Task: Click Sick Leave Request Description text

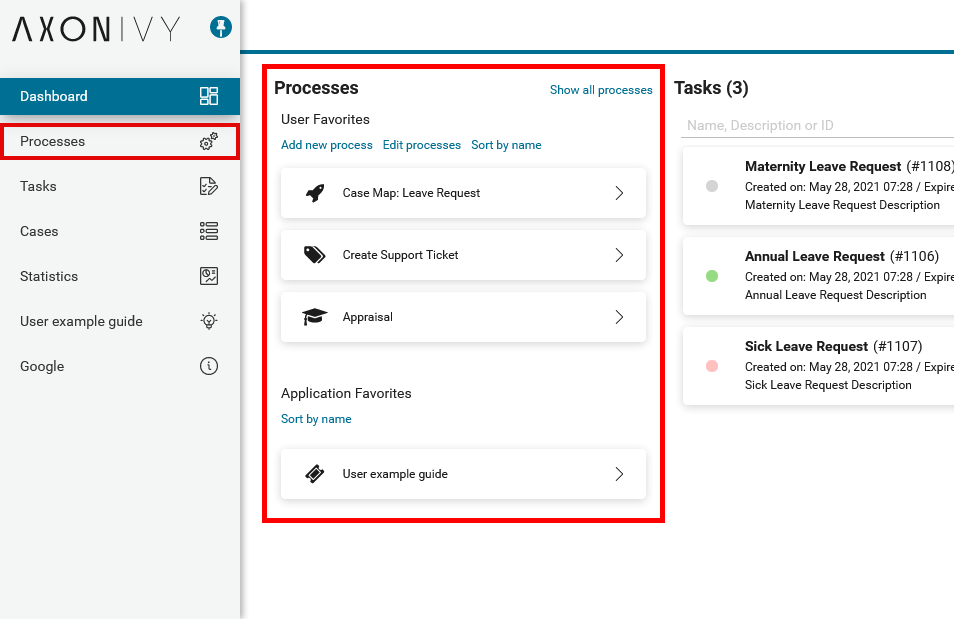Action: tap(828, 385)
